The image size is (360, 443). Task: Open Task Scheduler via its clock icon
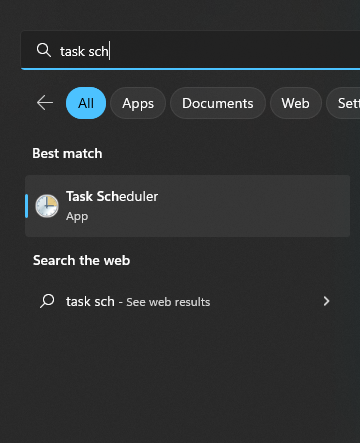(47, 206)
